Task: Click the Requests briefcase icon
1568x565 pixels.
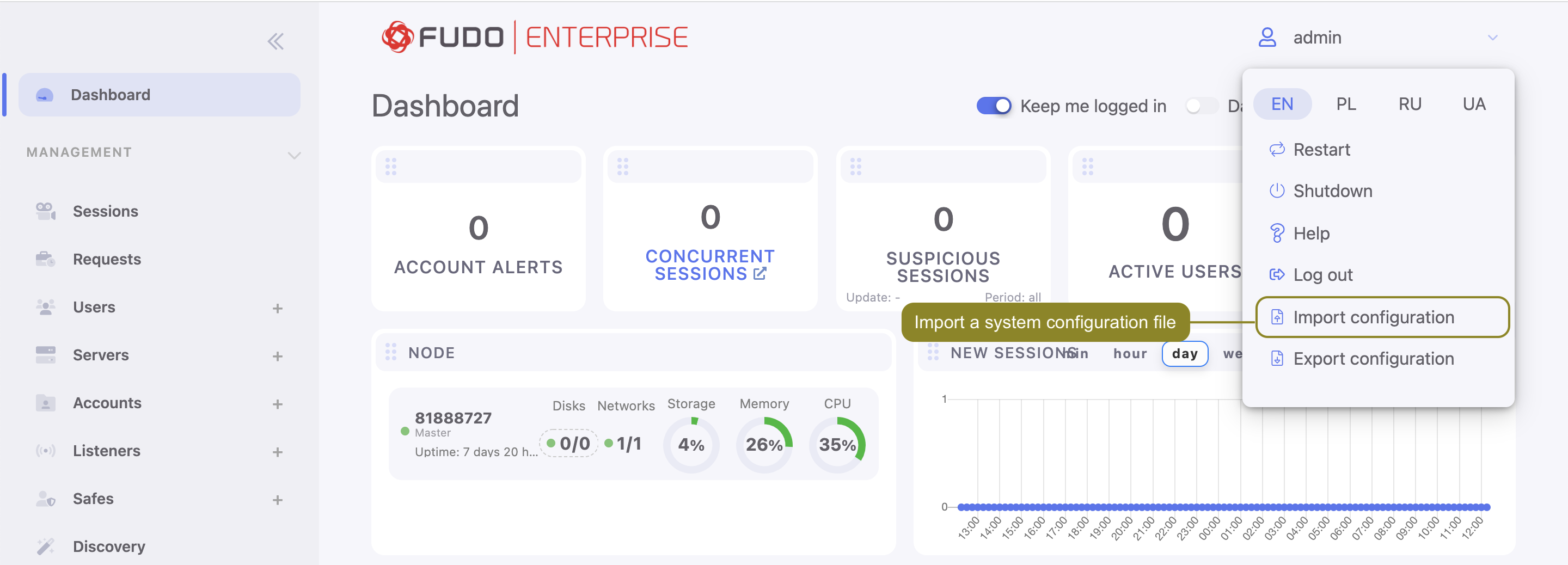Action: [46, 259]
